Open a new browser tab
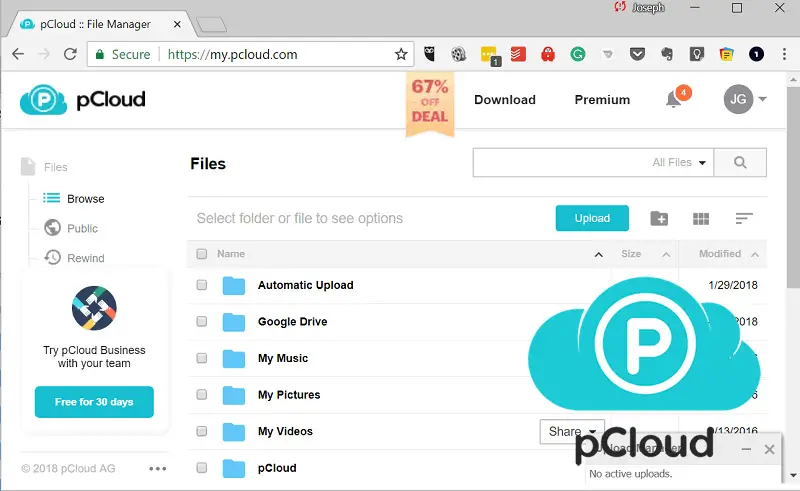Viewport: 800px width, 491px height. coord(211,24)
